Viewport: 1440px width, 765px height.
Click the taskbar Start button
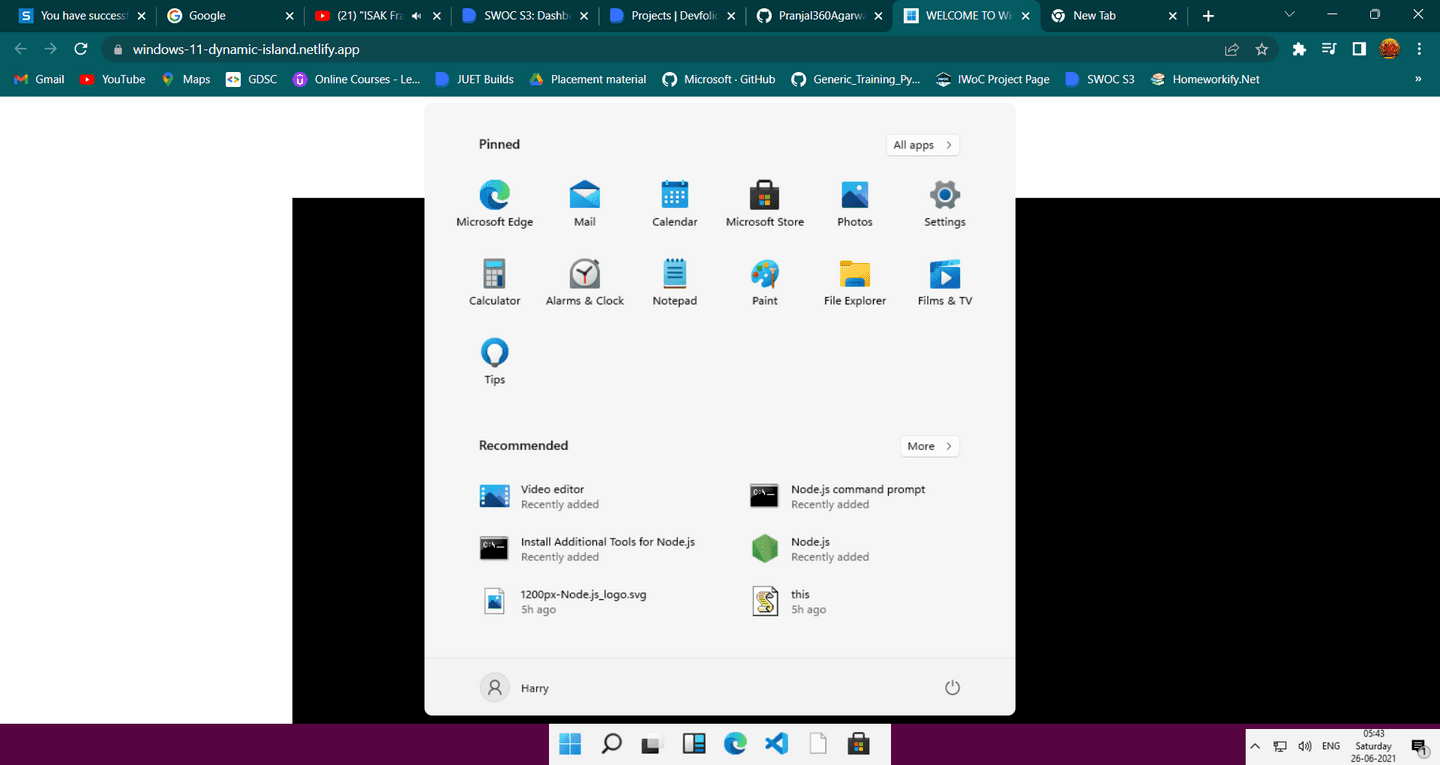[x=570, y=744]
